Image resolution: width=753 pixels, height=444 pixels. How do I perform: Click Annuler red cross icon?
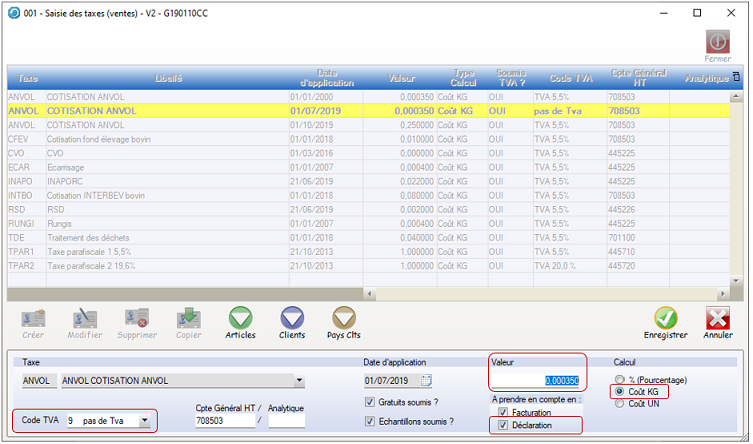pos(718,319)
